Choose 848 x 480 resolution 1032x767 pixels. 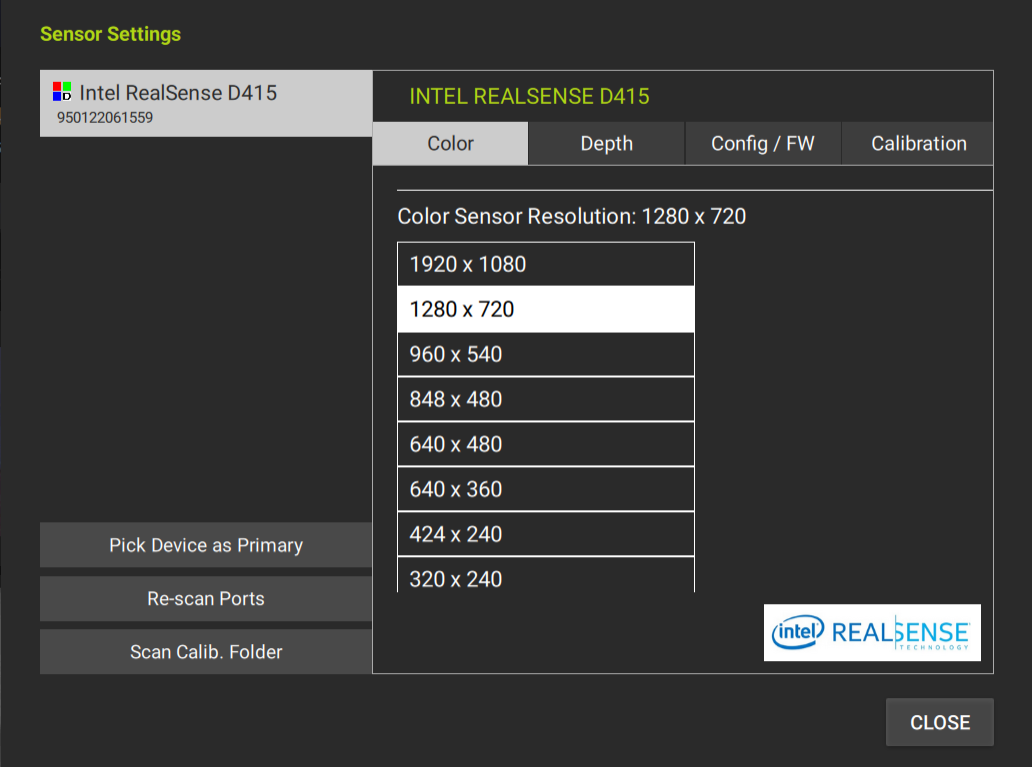point(546,399)
